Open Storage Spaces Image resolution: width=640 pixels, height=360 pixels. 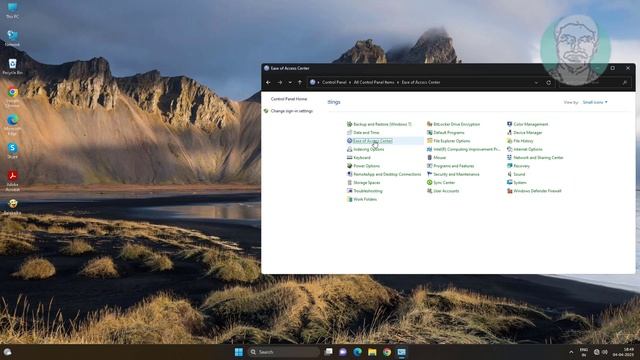[x=363, y=183]
